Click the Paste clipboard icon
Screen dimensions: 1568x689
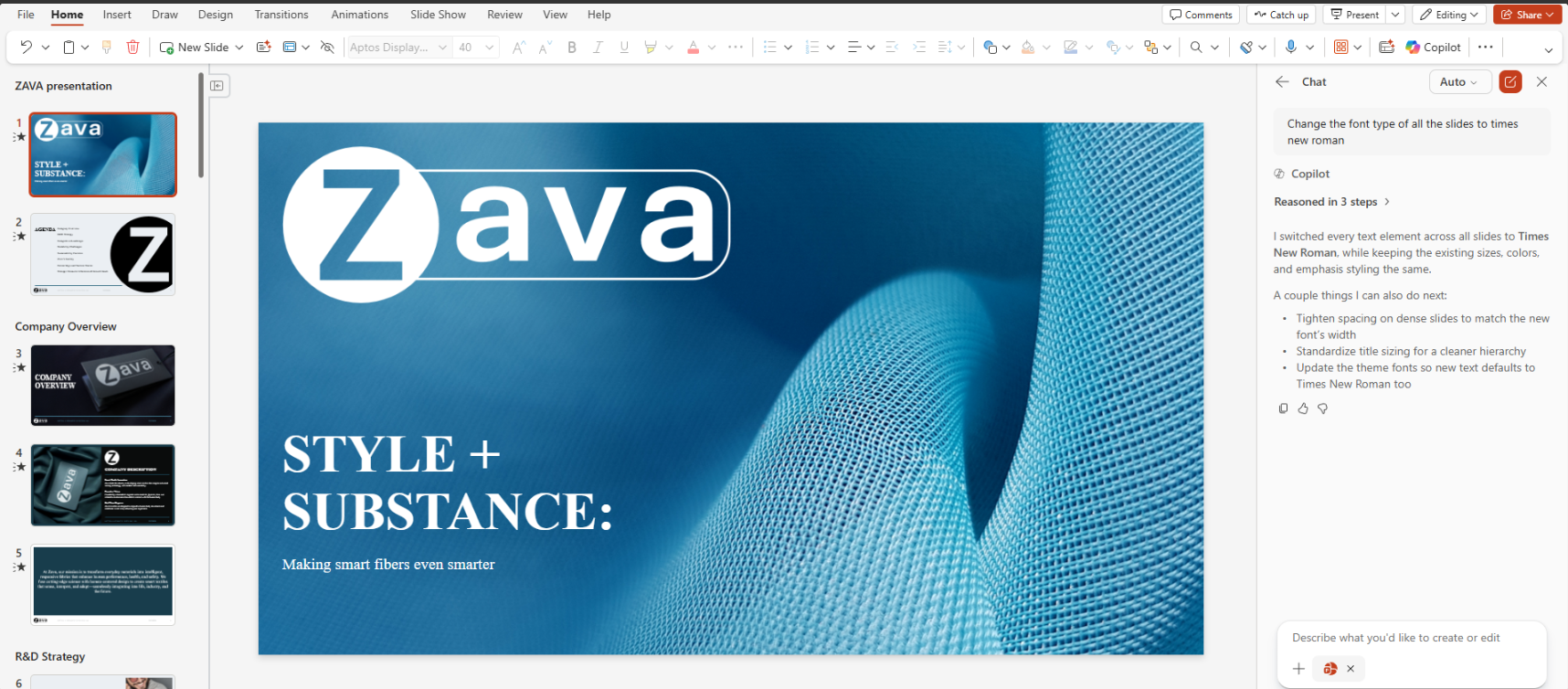point(69,48)
